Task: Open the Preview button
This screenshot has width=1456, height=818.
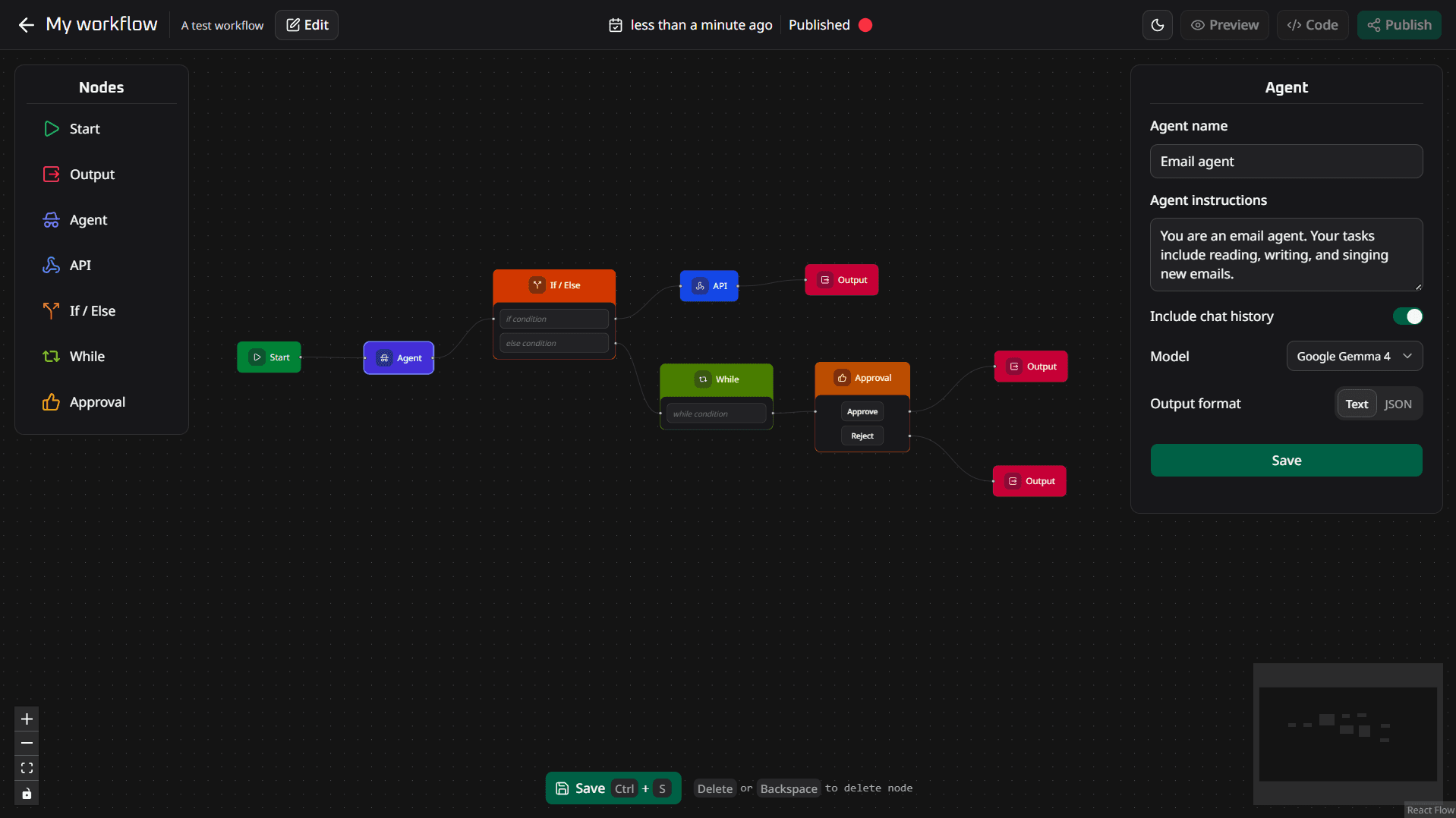Action: 1224,25
